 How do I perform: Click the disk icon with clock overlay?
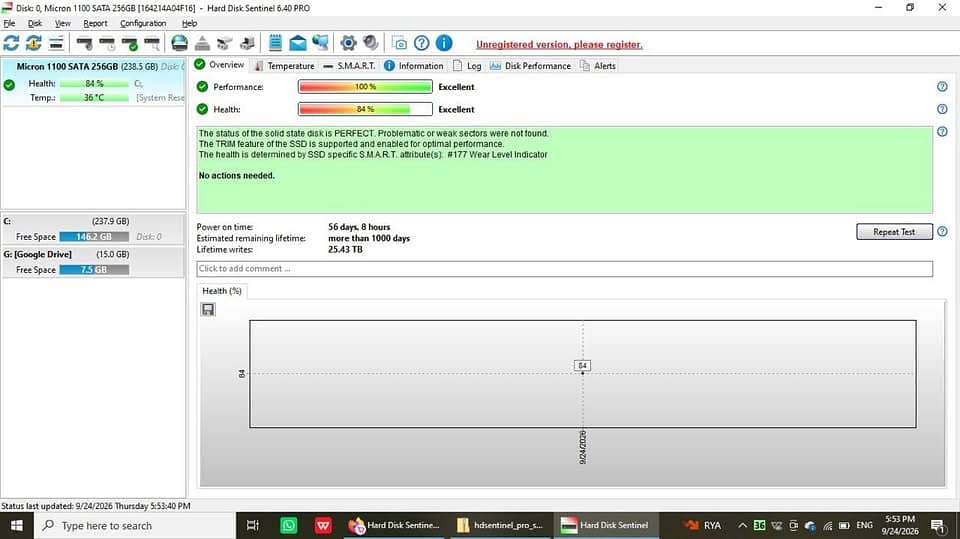[107, 43]
